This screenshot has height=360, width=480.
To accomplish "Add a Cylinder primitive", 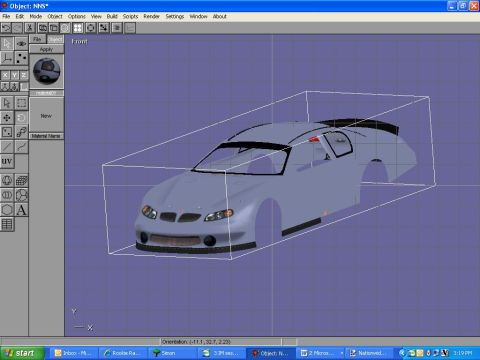I will pos(7,195).
